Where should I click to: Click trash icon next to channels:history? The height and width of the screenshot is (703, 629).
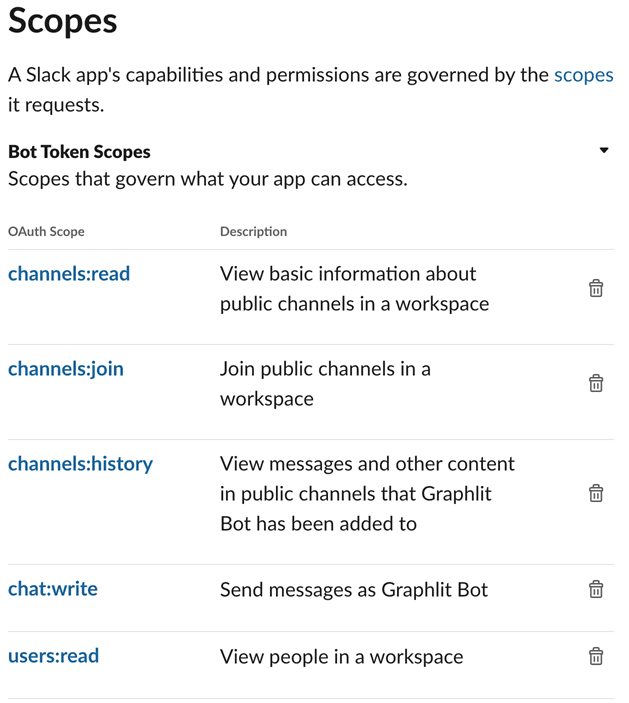[596, 493]
